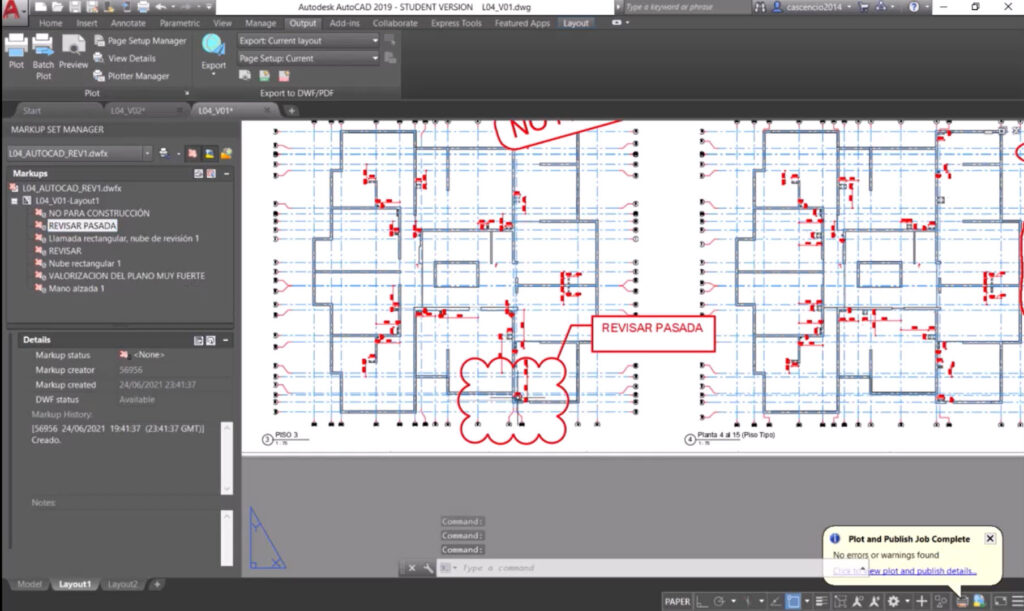Toggle object snap in the status bar
This screenshot has height=611, width=1024.
click(793, 601)
